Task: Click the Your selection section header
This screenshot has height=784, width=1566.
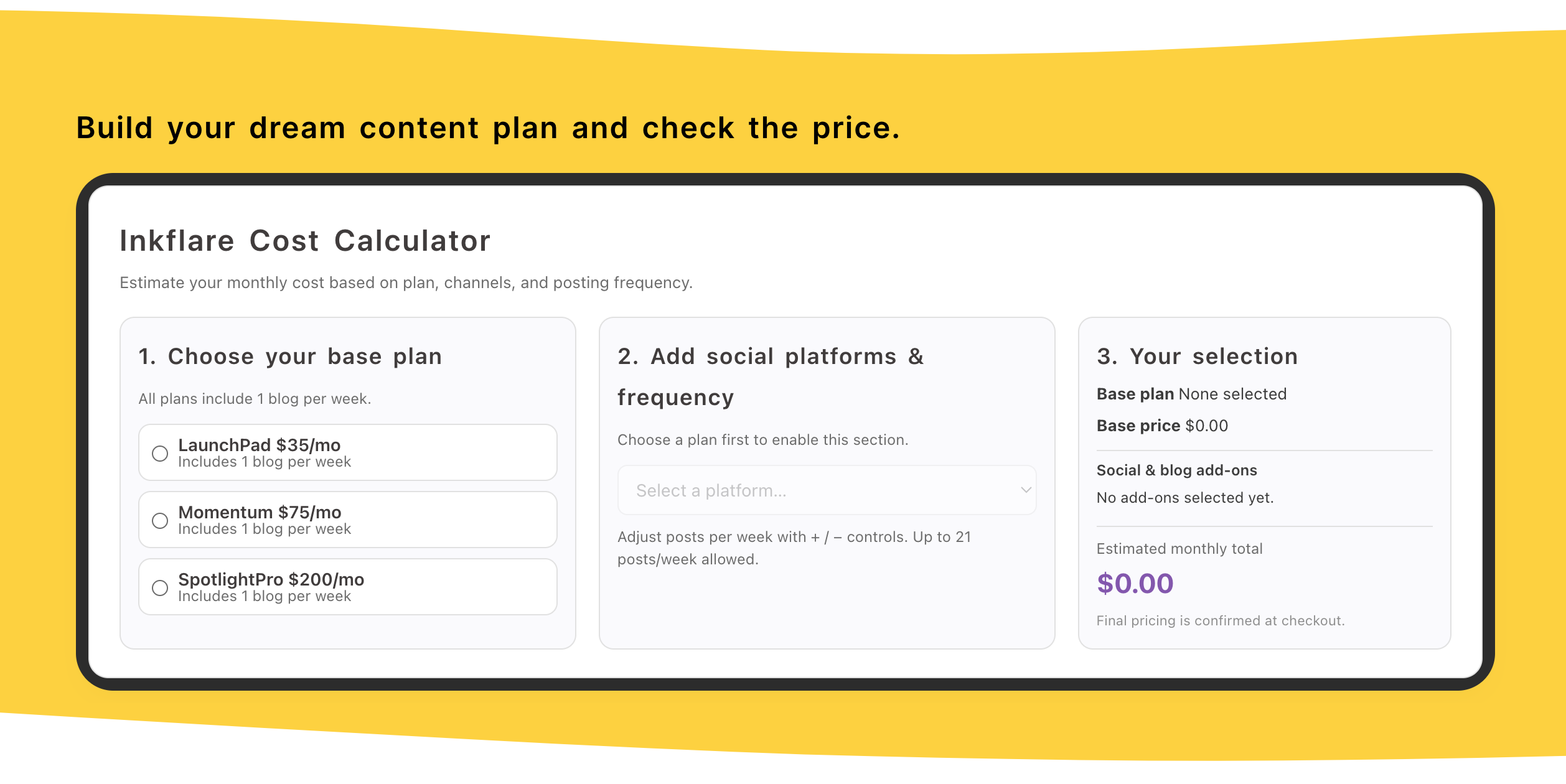Action: [1197, 356]
